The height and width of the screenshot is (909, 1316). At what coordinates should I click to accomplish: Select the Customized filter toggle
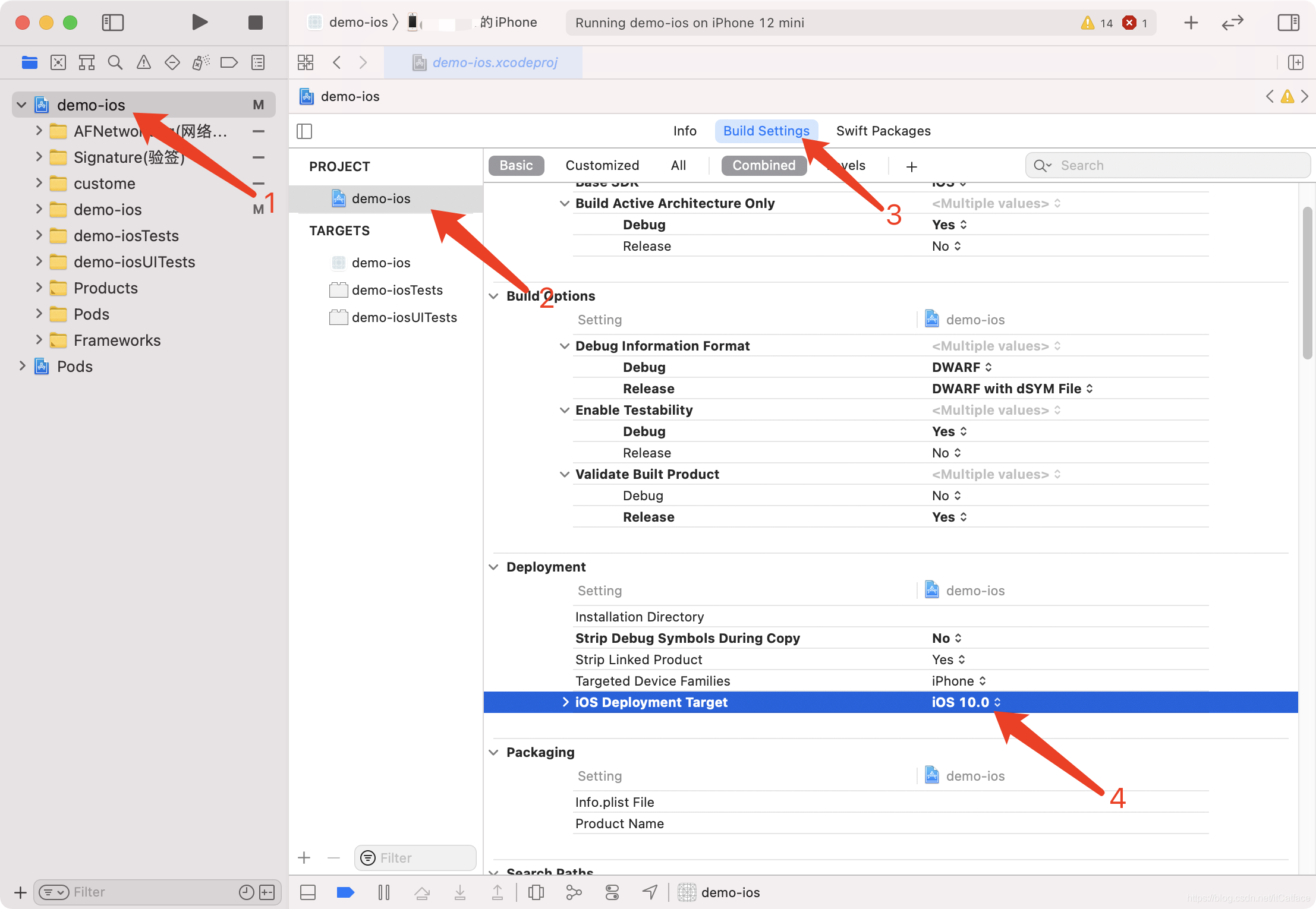click(x=602, y=166)
